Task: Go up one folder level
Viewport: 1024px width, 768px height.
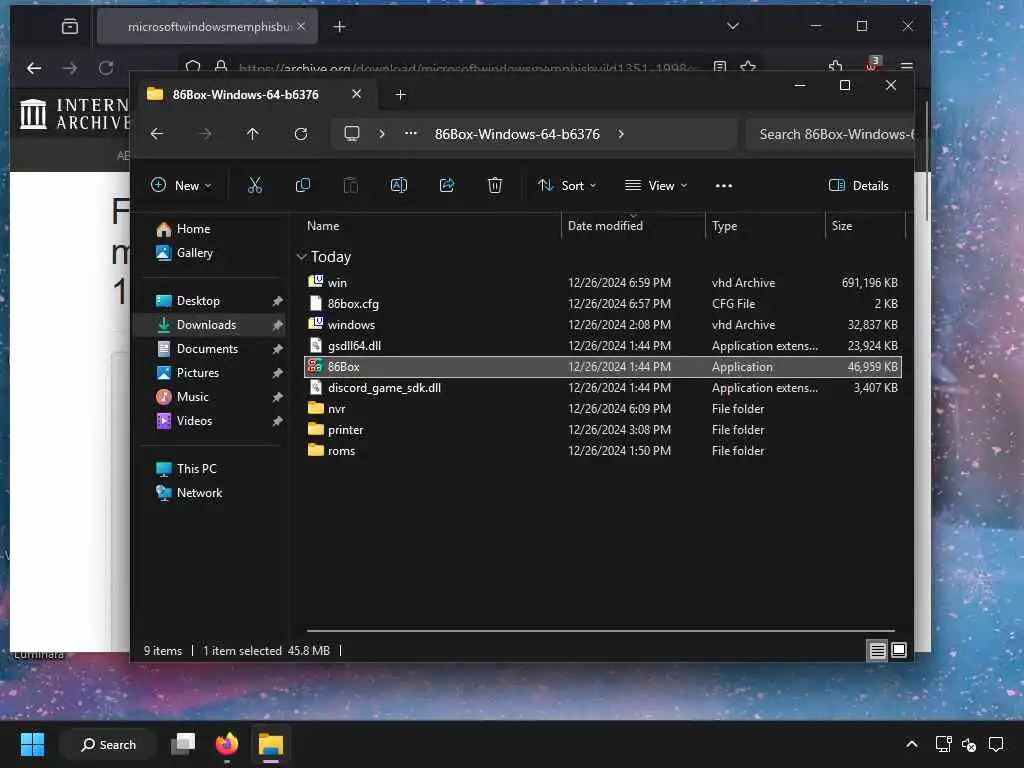Action: click(x=253, y=134)
